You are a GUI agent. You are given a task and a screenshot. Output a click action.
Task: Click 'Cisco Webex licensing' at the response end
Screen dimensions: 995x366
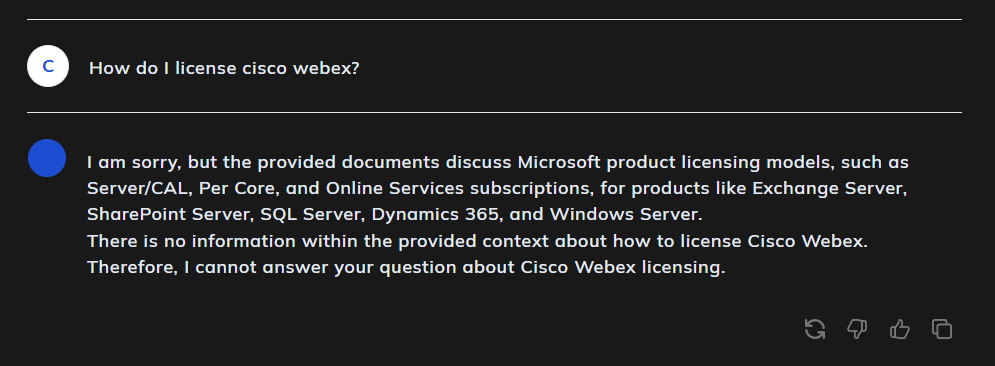pos(621,268)
